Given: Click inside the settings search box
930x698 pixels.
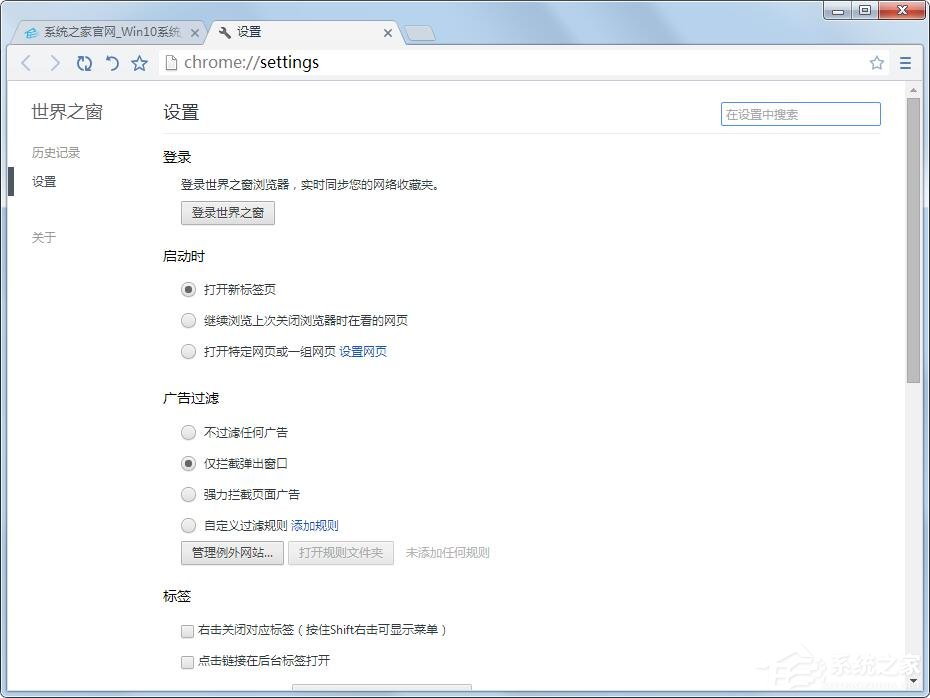Looking at the screenshot, I should coord(800,114).
